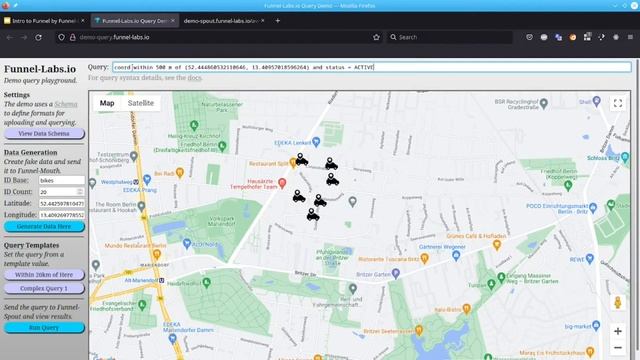Click the Mundo Restaurant Berlin marker
The image size is (640, 360).
(157, 254)
